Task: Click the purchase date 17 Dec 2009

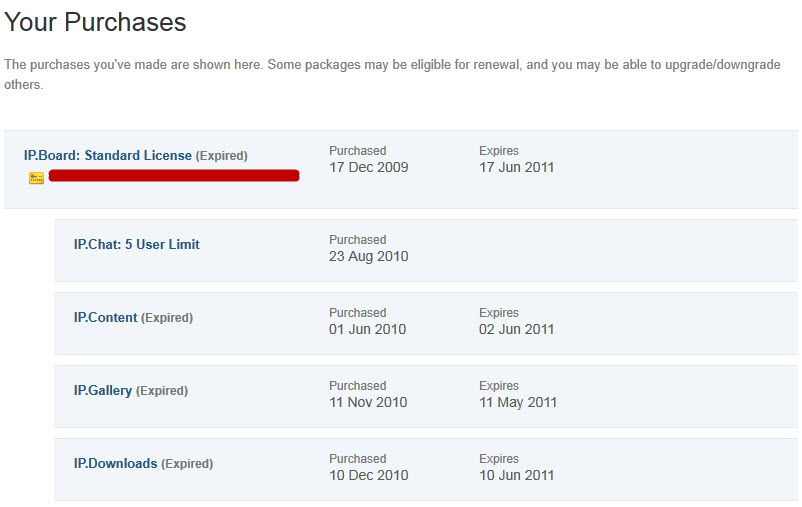Action: tap(368, 167)
